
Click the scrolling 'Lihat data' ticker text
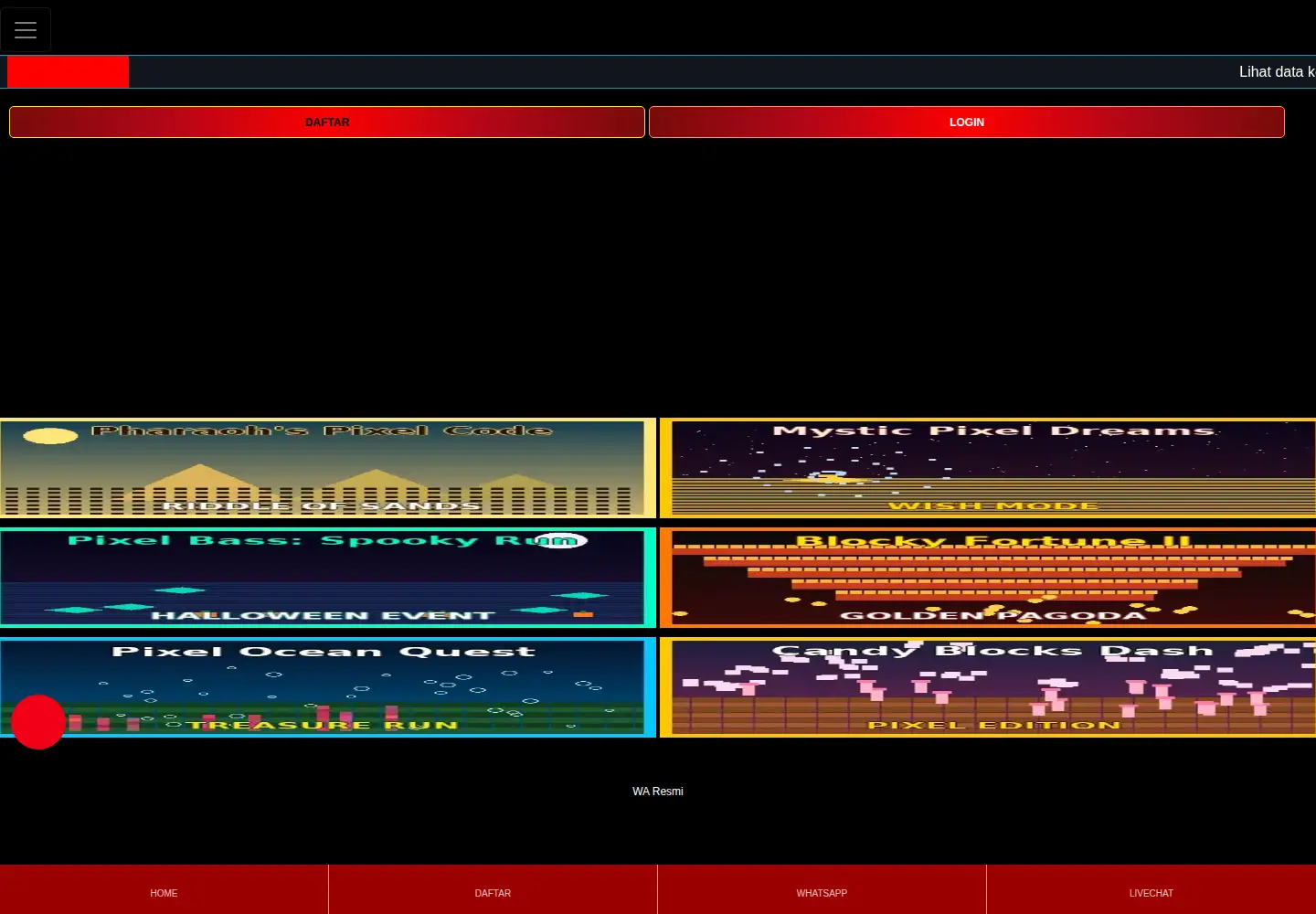click(x=1277, y=72)
